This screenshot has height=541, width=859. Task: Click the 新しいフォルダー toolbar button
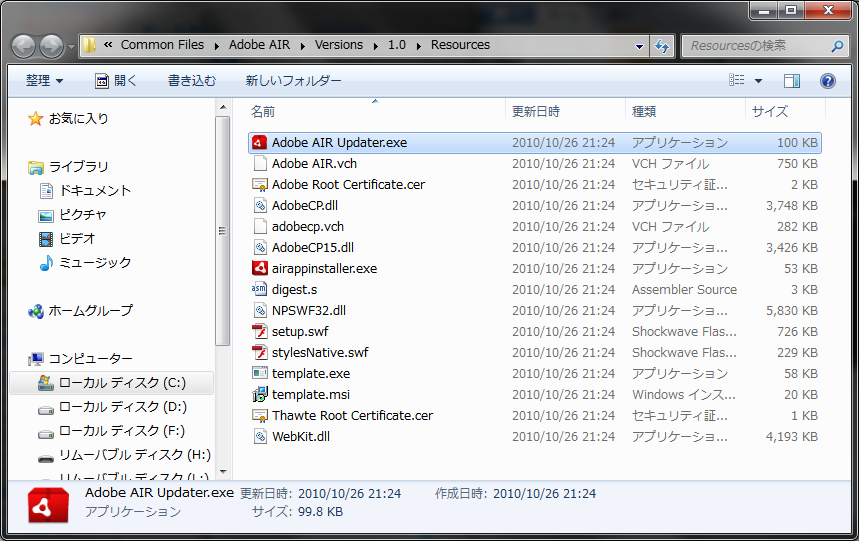pos(293,81)
